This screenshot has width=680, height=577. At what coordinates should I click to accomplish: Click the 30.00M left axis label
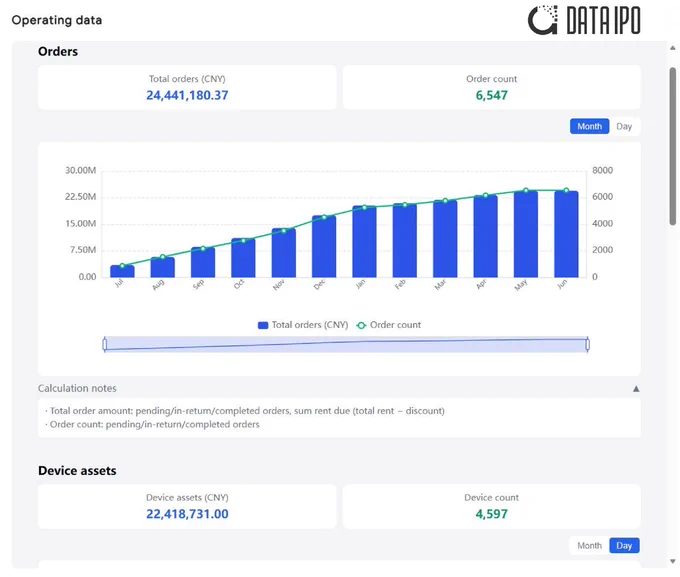(x=81, y=170)
